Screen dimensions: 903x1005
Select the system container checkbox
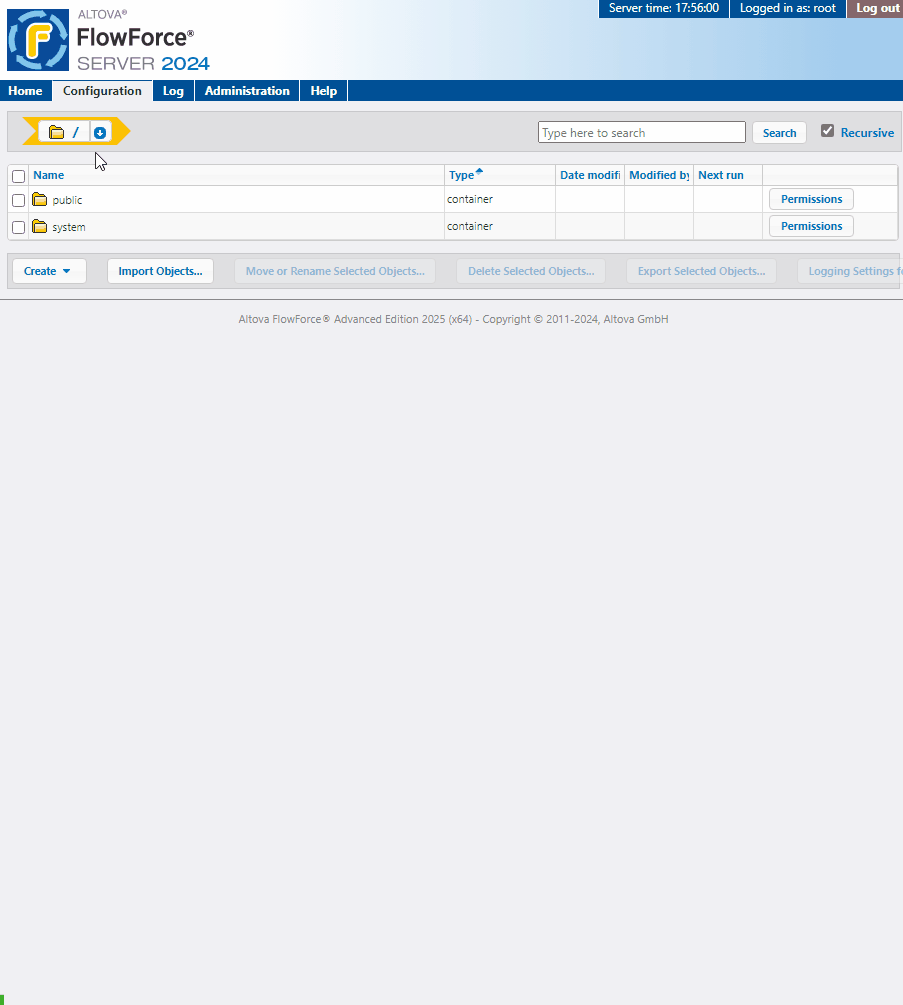(18, 227)
